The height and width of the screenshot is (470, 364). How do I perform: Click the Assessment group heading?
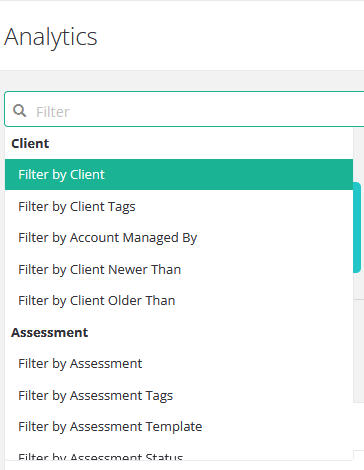[x=50, y=333]
